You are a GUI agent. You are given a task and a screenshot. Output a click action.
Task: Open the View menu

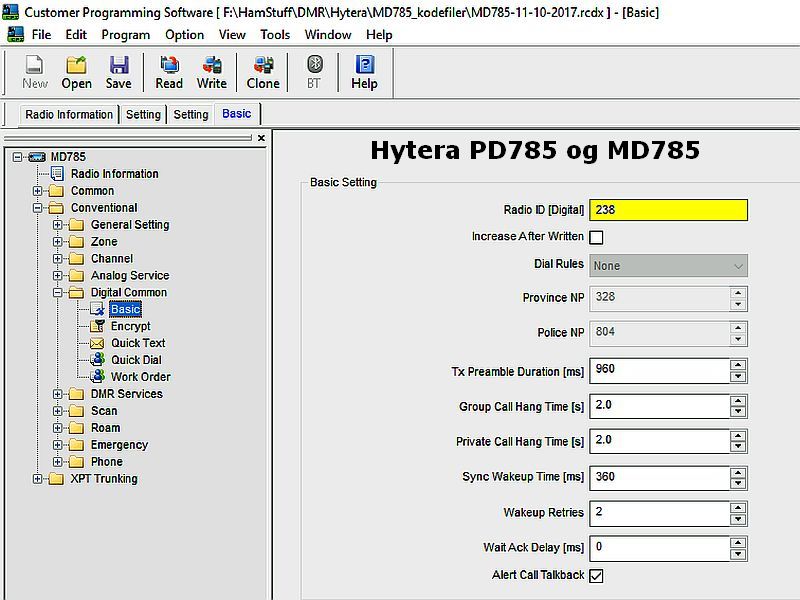[x=232, y=35]
